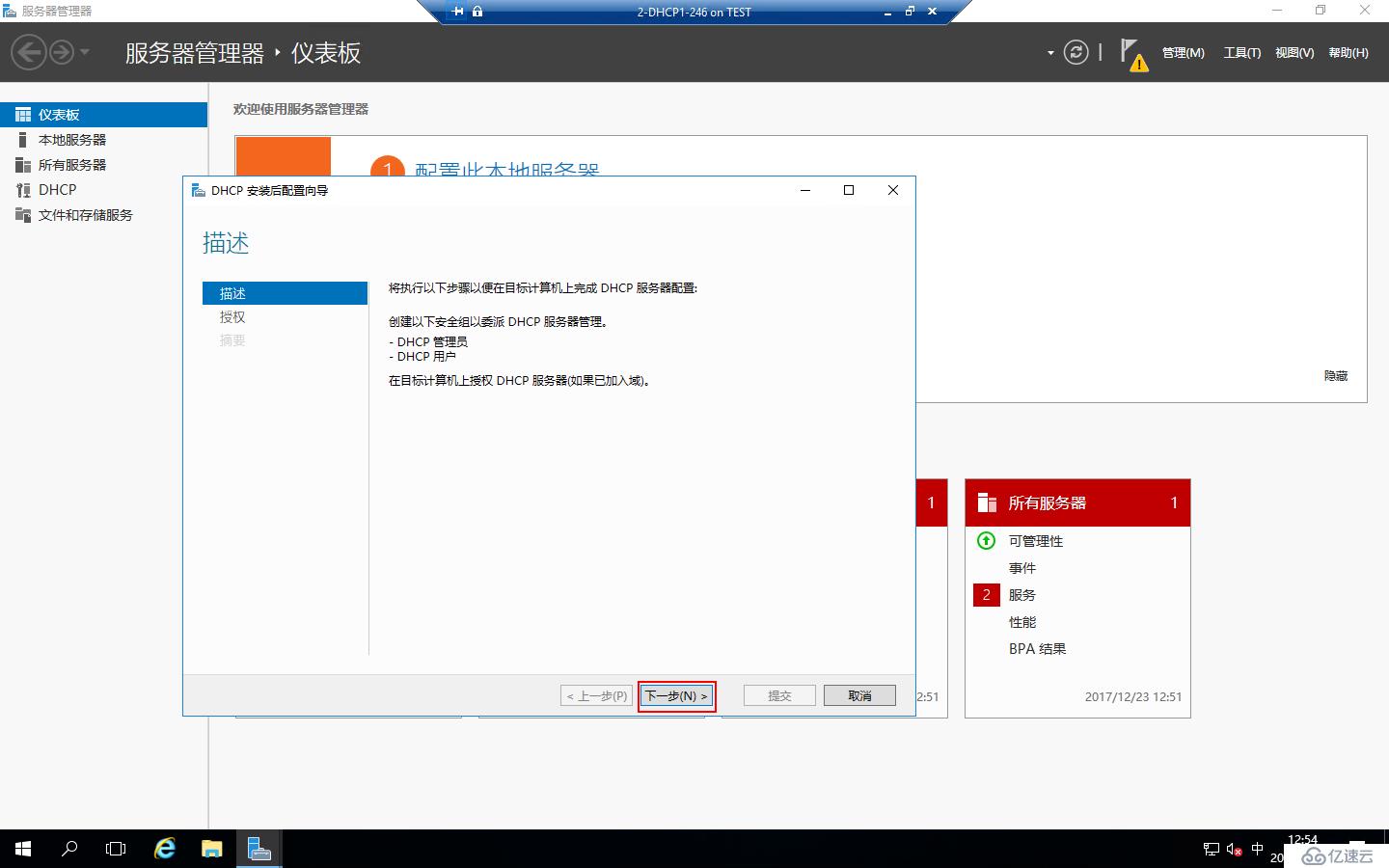The height and width of the screenshot is (868, 1389).
Task: Open the 帮助(H) menu
Action: (1348, 53)
